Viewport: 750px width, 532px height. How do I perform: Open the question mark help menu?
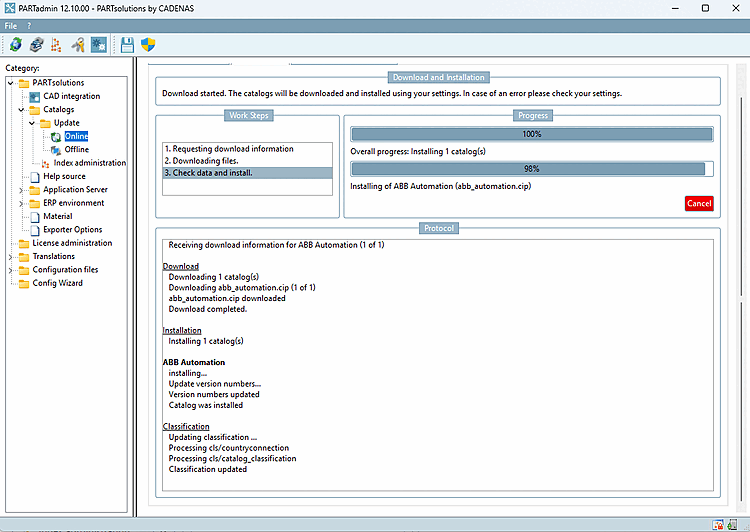coord(29,26)
